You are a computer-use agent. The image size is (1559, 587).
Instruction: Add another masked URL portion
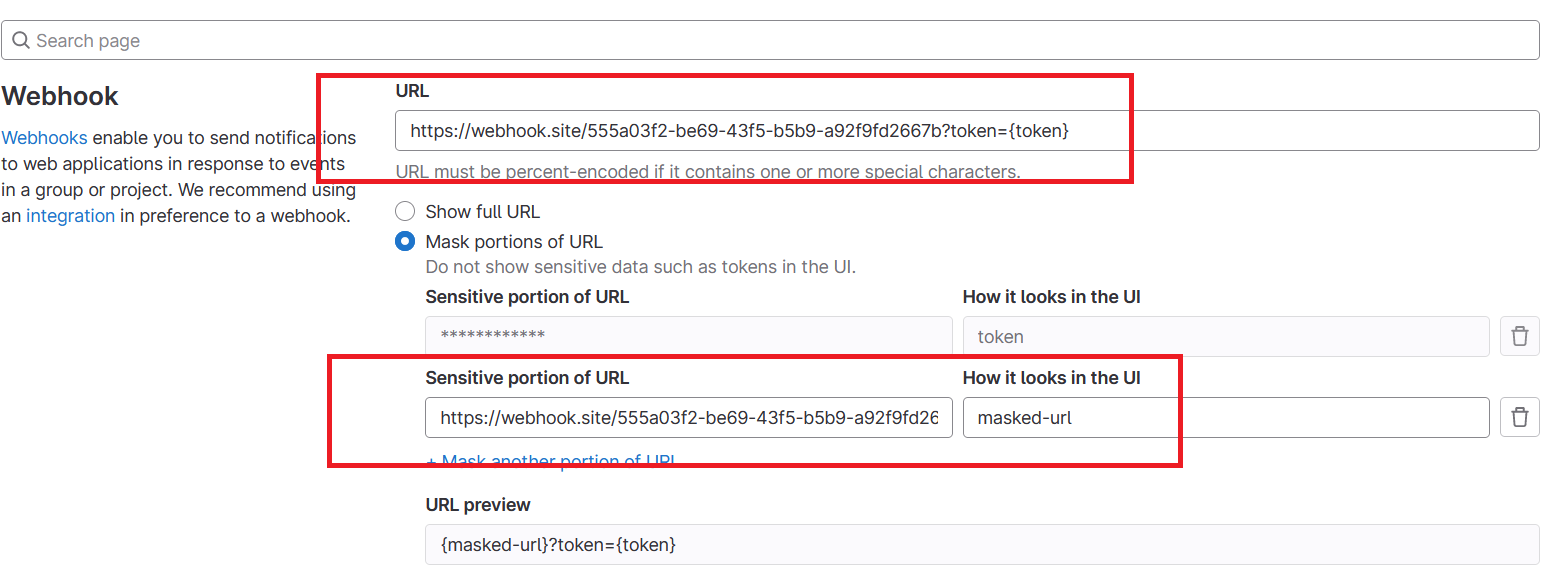pyautogui.click(x=551, y=461)
